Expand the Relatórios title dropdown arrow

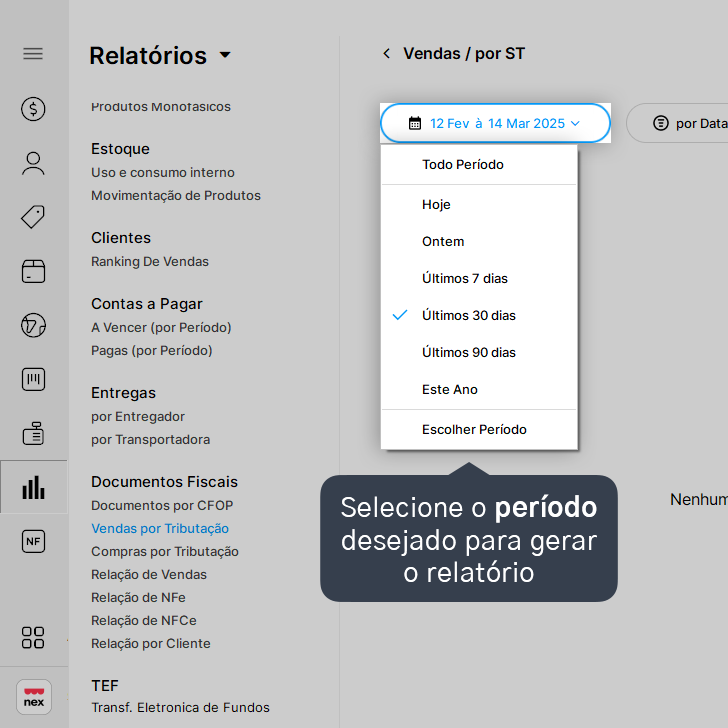(225, 55)
